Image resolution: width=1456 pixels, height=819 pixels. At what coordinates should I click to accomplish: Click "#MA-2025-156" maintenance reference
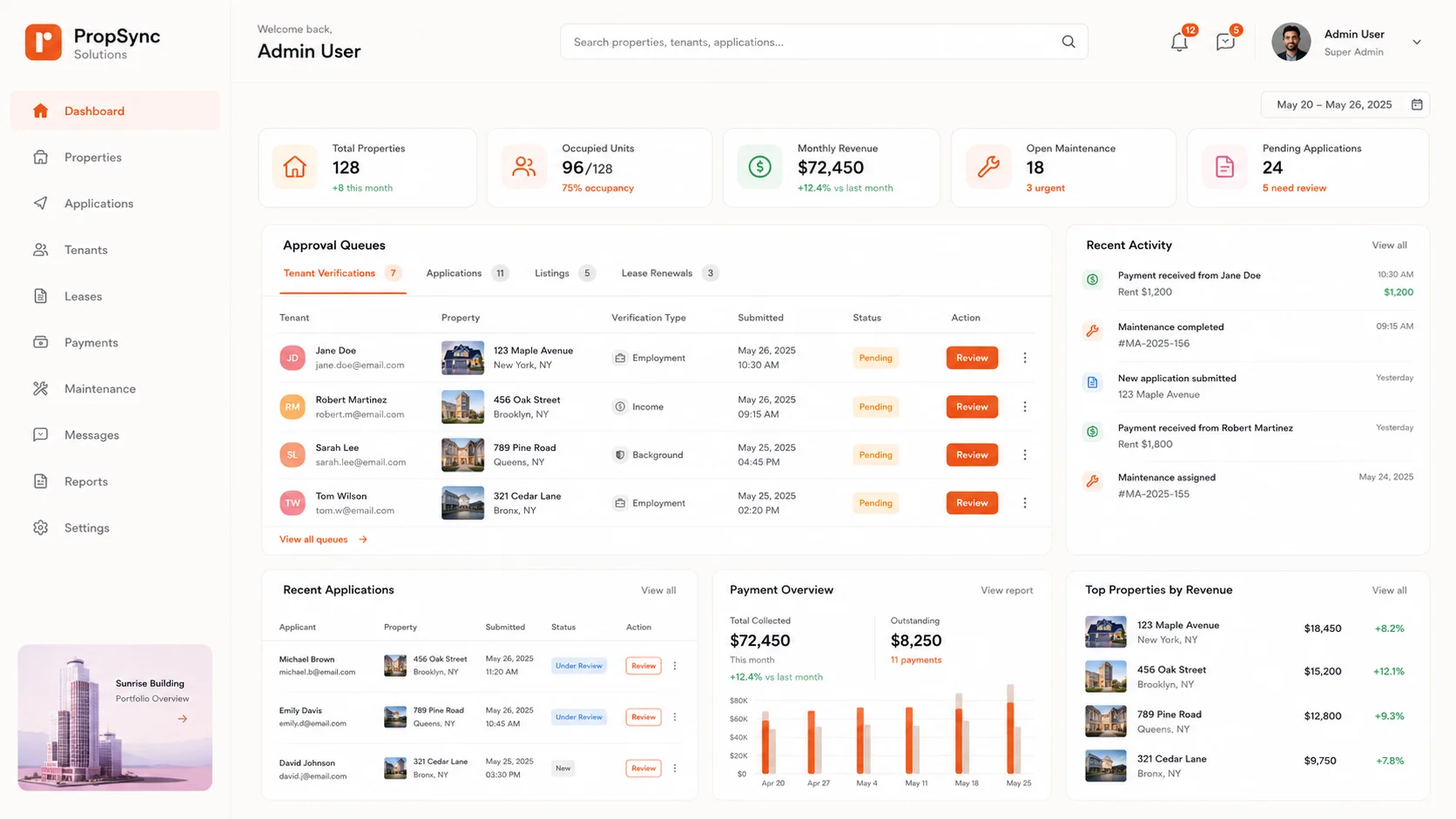pyautogui.click(x=1154, y=344)
